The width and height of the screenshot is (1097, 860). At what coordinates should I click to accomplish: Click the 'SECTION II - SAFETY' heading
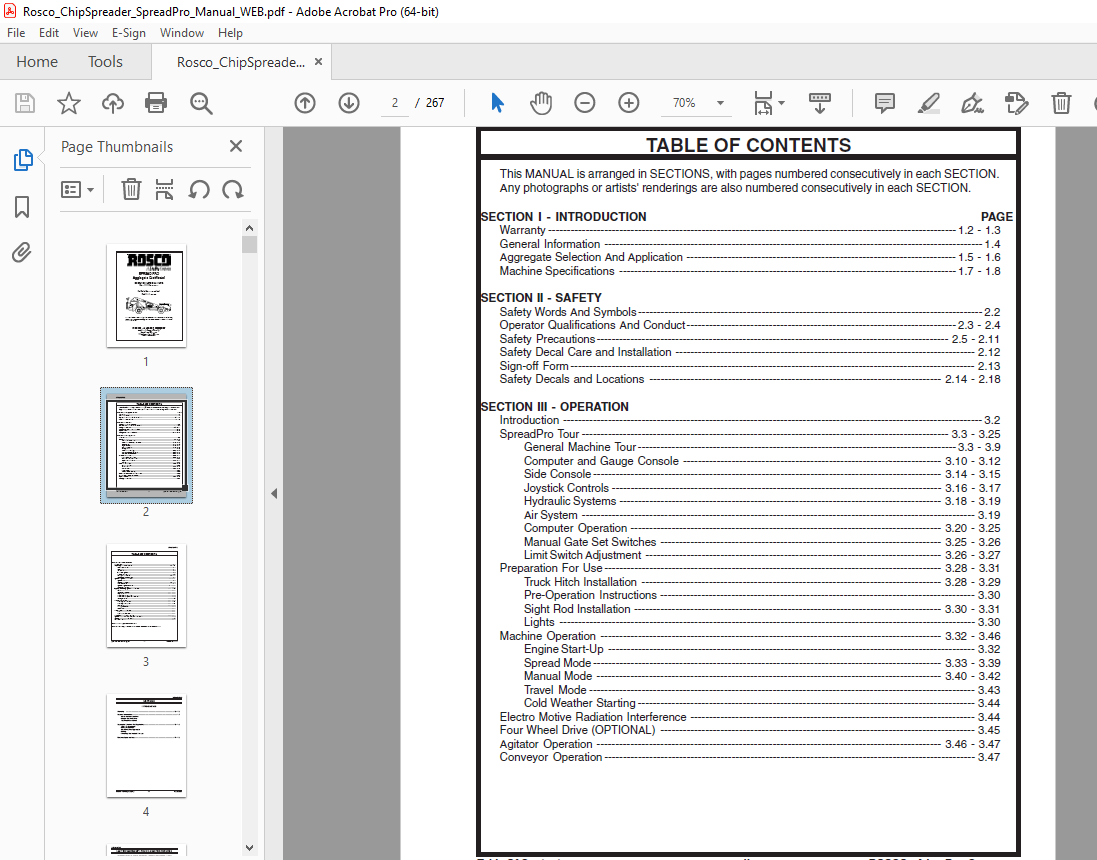pos(541,297)
